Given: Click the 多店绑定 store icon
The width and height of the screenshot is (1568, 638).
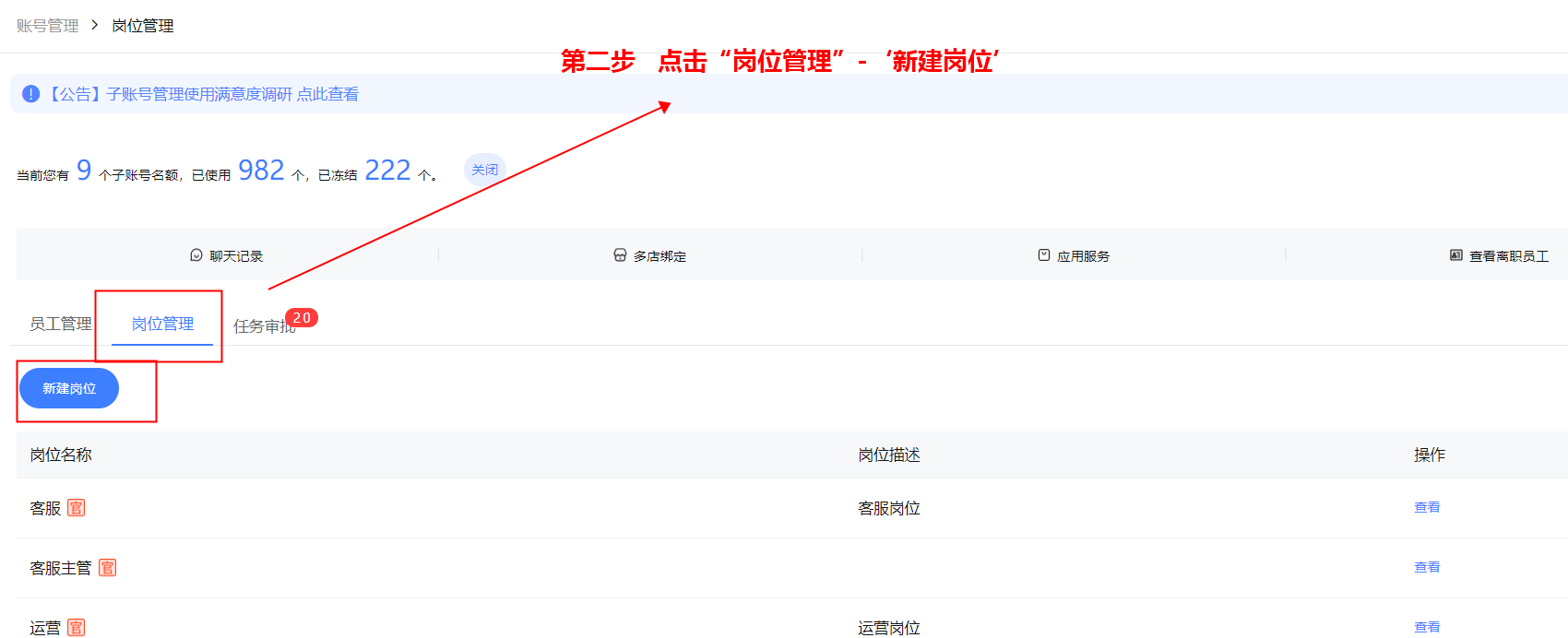Looking at the screenshot, I should tap(620, 255).
